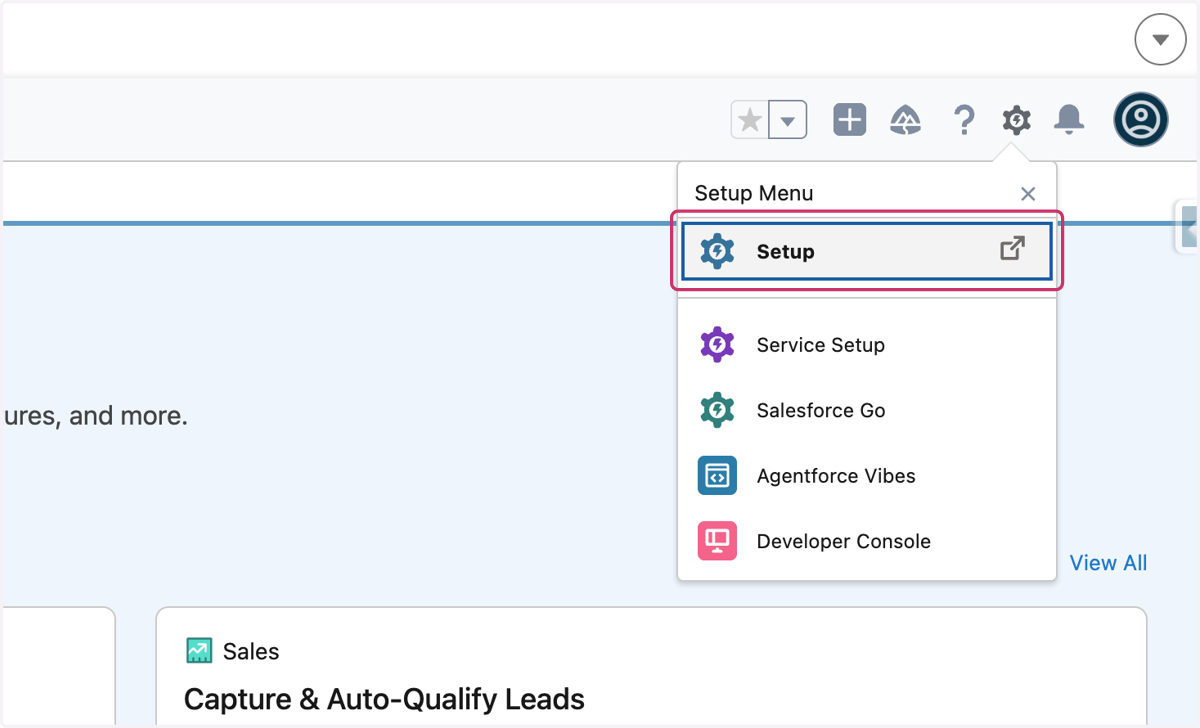Viewport: 1200px width, 728px height.
Task: Click the blue gear icon next to Setup
Action: point(717,251)
